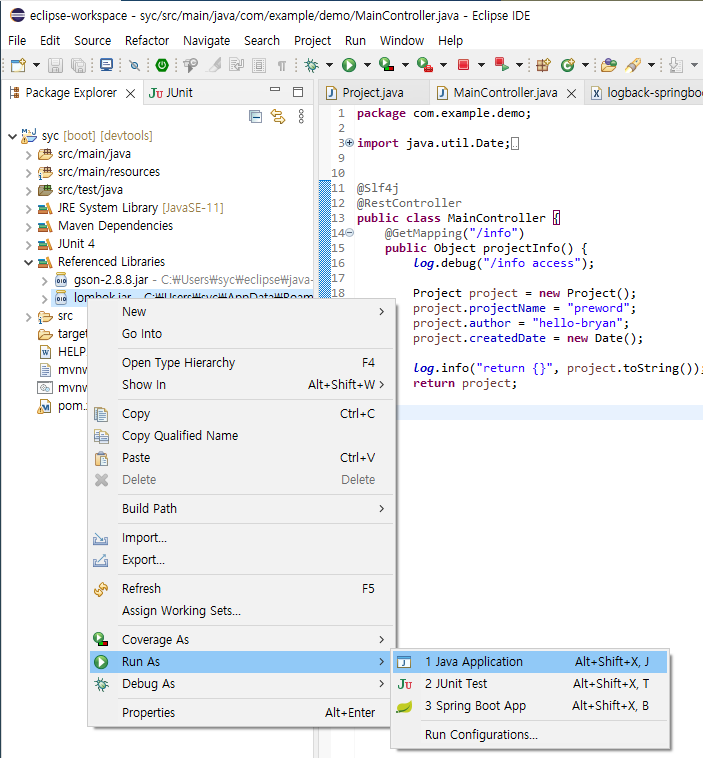This screenshot has height=758, width=703.
Task: Open the Source menu
Action: click(x=92, y=41)
